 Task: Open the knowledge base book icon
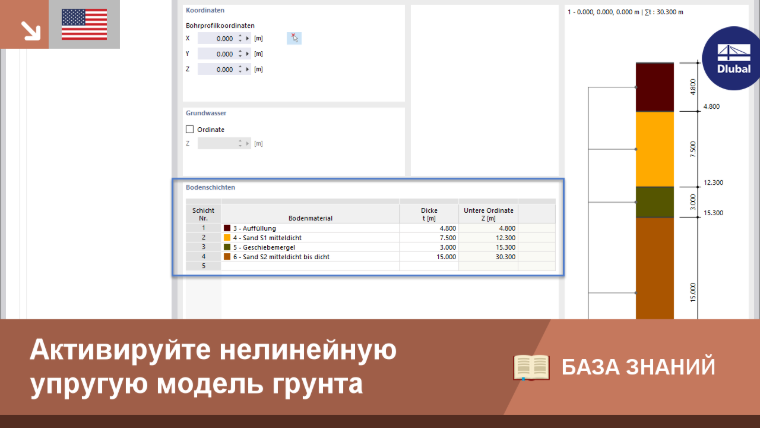coord(531,367)
